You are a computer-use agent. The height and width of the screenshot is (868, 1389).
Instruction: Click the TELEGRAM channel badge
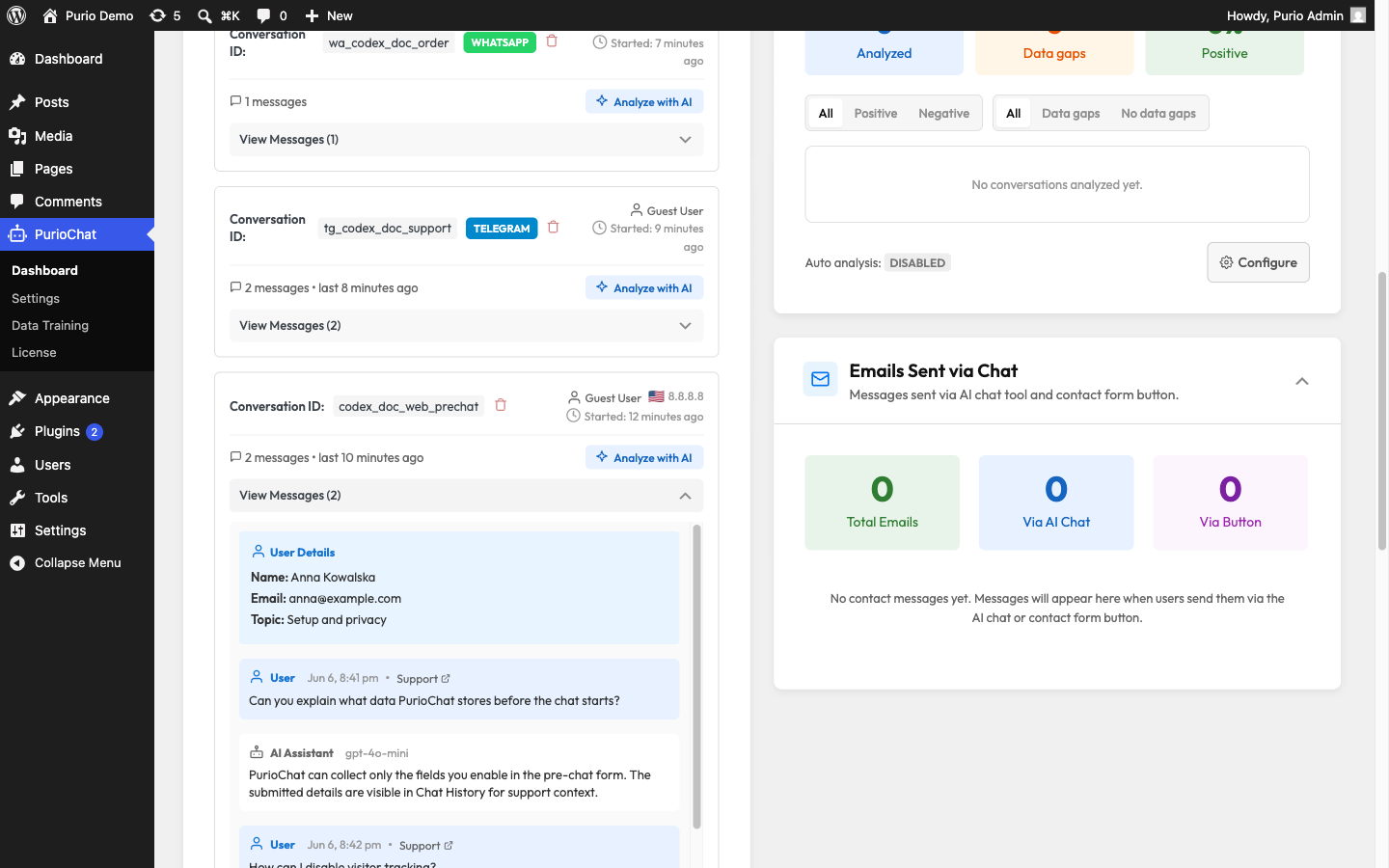coord(502,229)
